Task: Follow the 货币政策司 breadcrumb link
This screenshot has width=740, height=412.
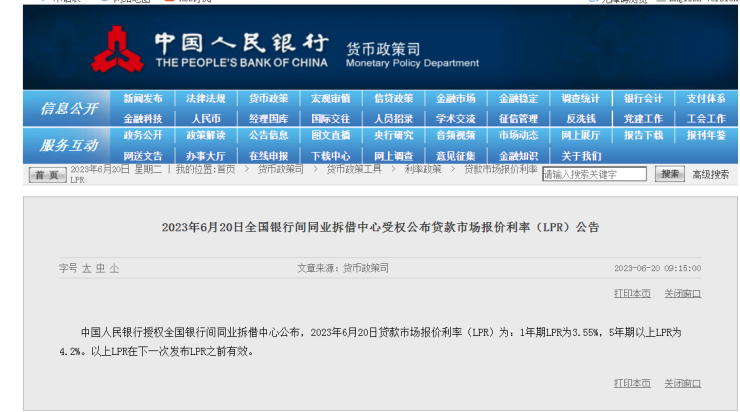Action: coord(280,169)
